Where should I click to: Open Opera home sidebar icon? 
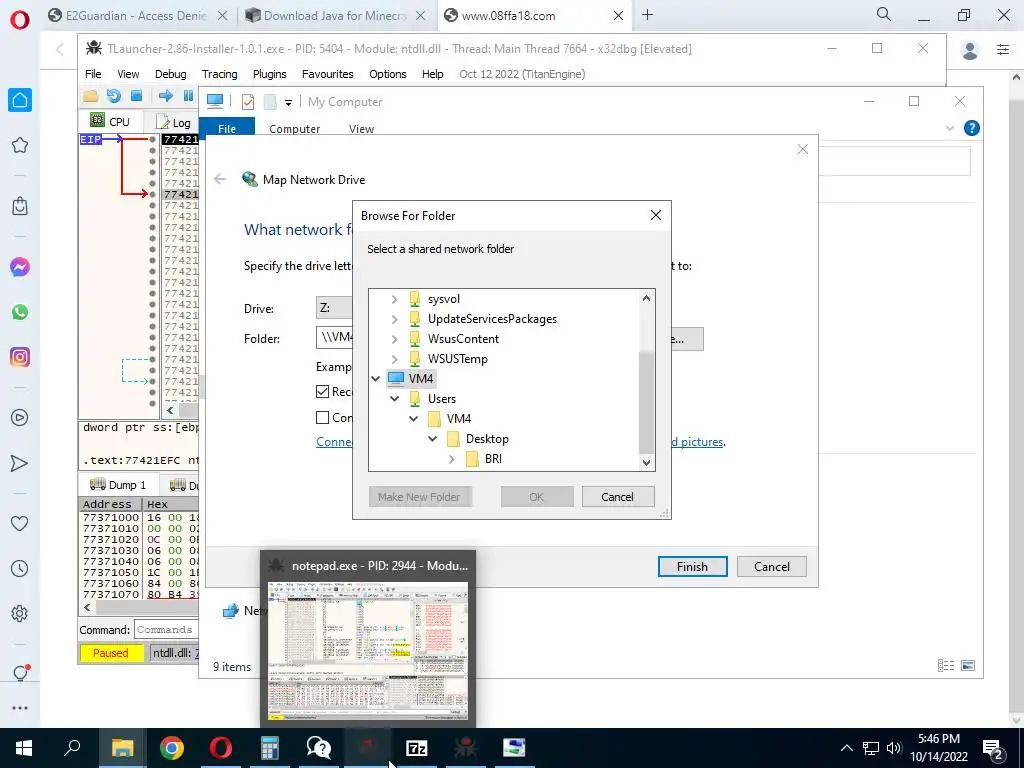click(20, 100)
